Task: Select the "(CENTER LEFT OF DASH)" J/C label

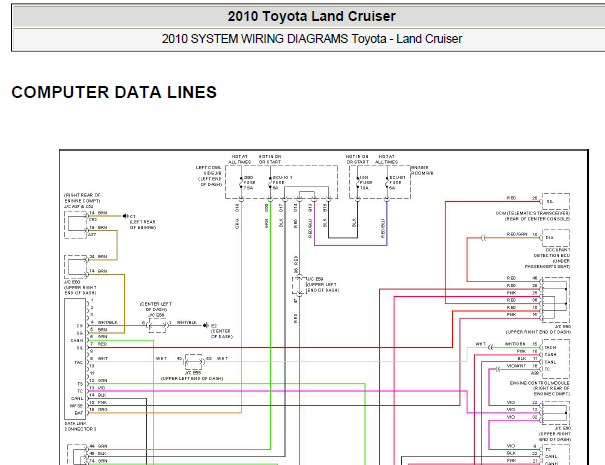Action: coord(156,307)
